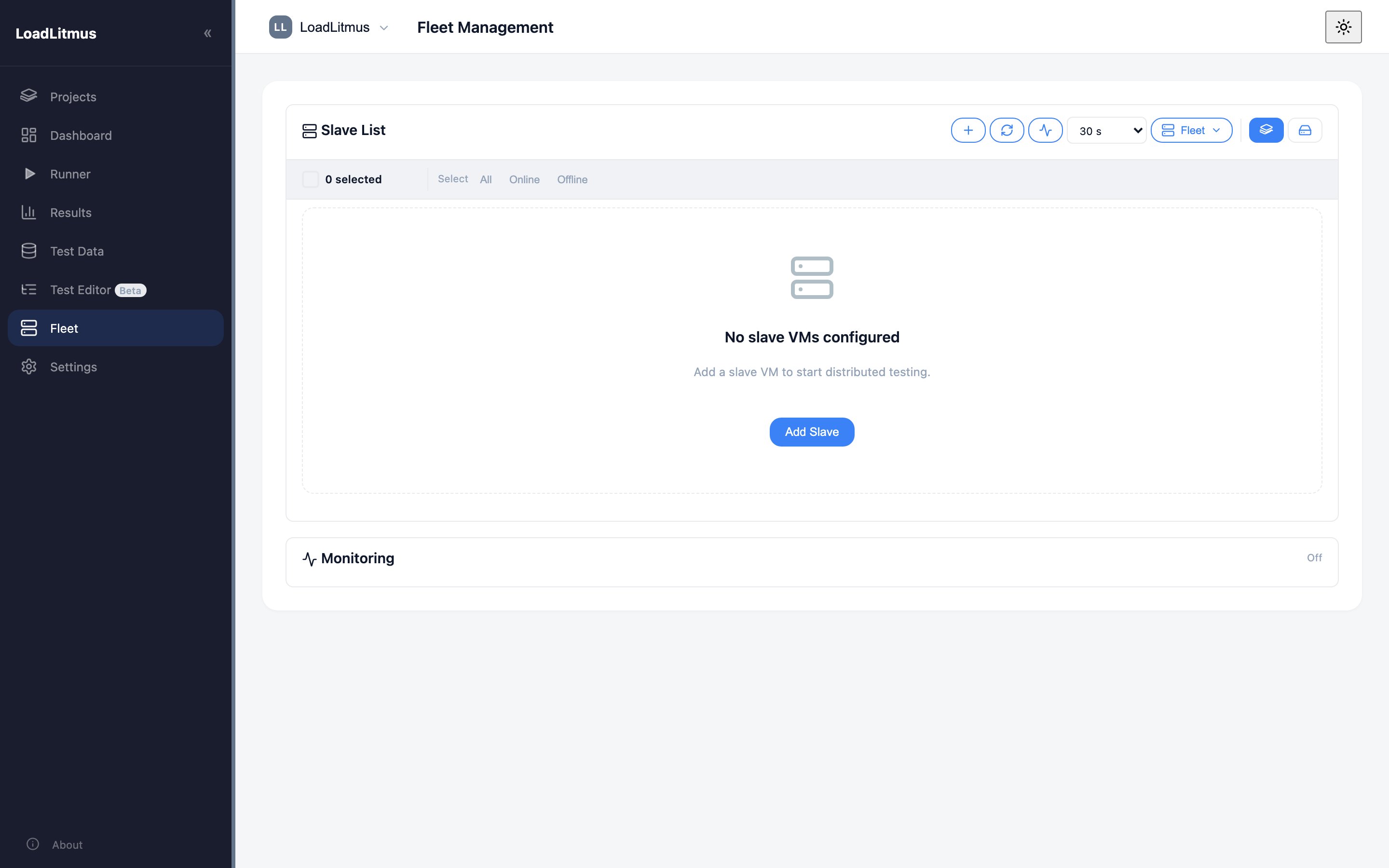Select All slaves link
This screenshot has height=868, width=1389.
point(486,179)
